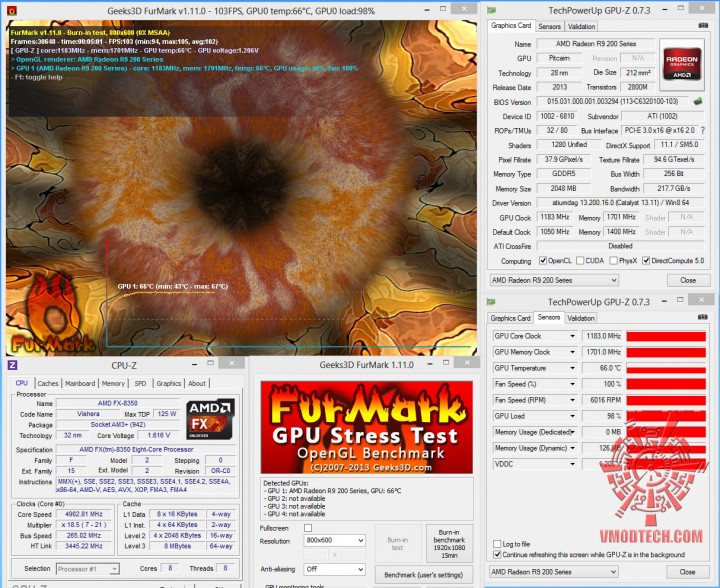Image resolution: width=720 pixels, height=588 pixels.
Task: Click the CPU-Z Core Voltage 1.616 V field
Action: click(x=158, y=435)
